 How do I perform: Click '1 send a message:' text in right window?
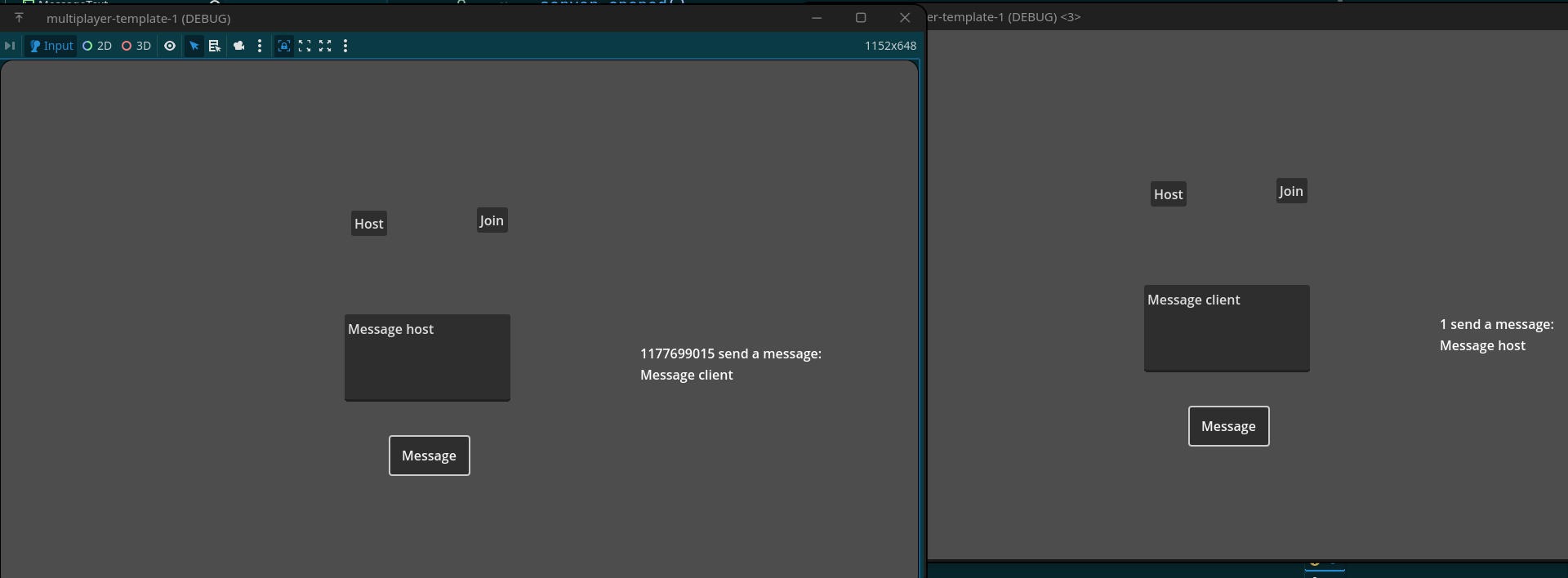tap(1497, 324)
